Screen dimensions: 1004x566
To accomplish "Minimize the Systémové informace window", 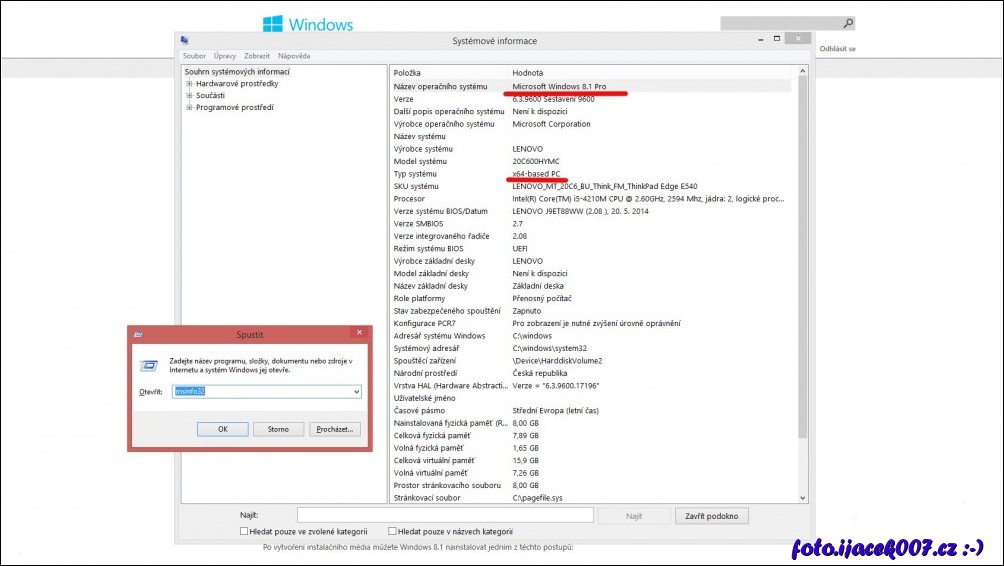I will point(755,40).
